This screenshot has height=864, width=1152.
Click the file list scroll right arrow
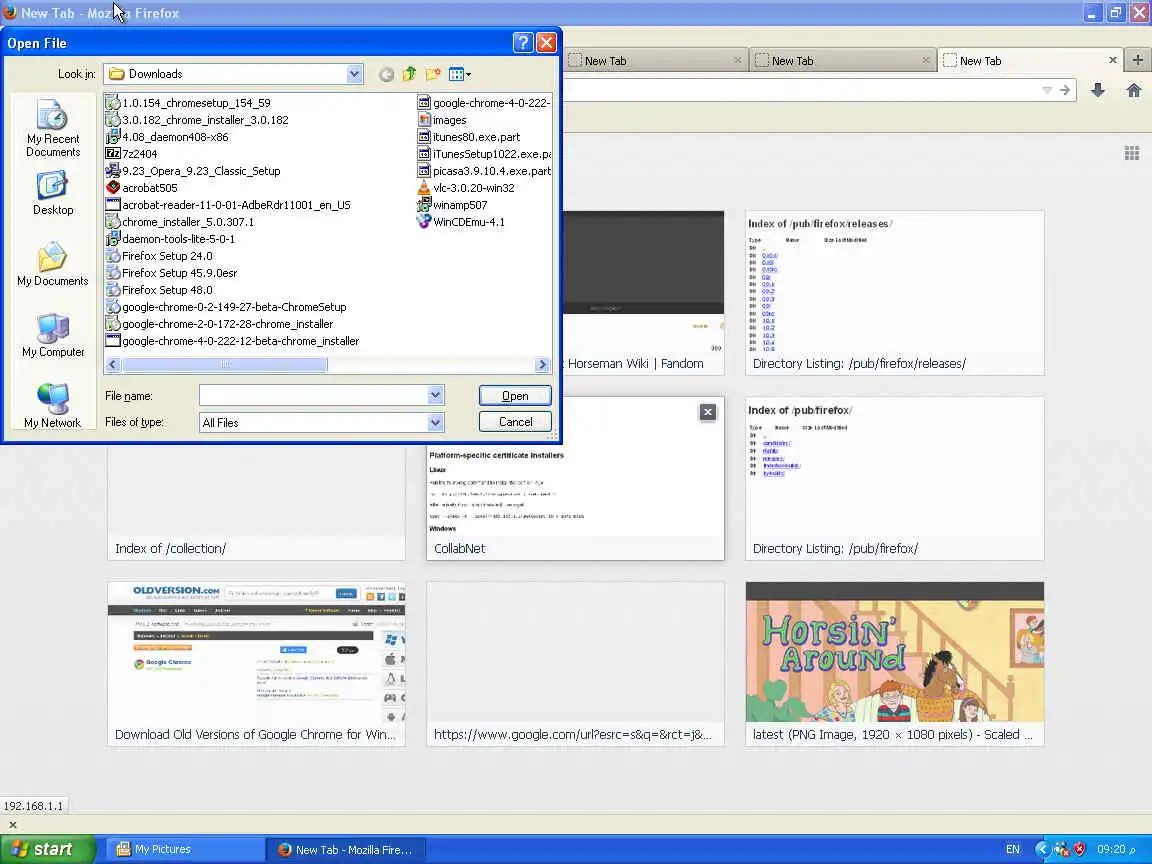pos(542,364)
